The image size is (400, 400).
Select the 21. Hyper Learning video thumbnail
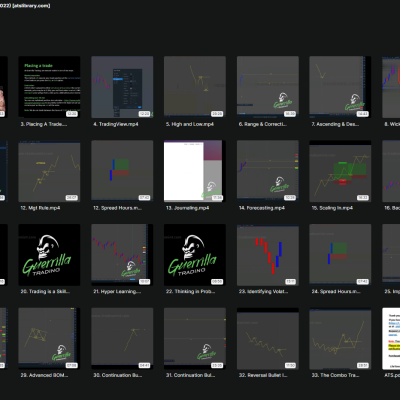click(x=122, y=255)
